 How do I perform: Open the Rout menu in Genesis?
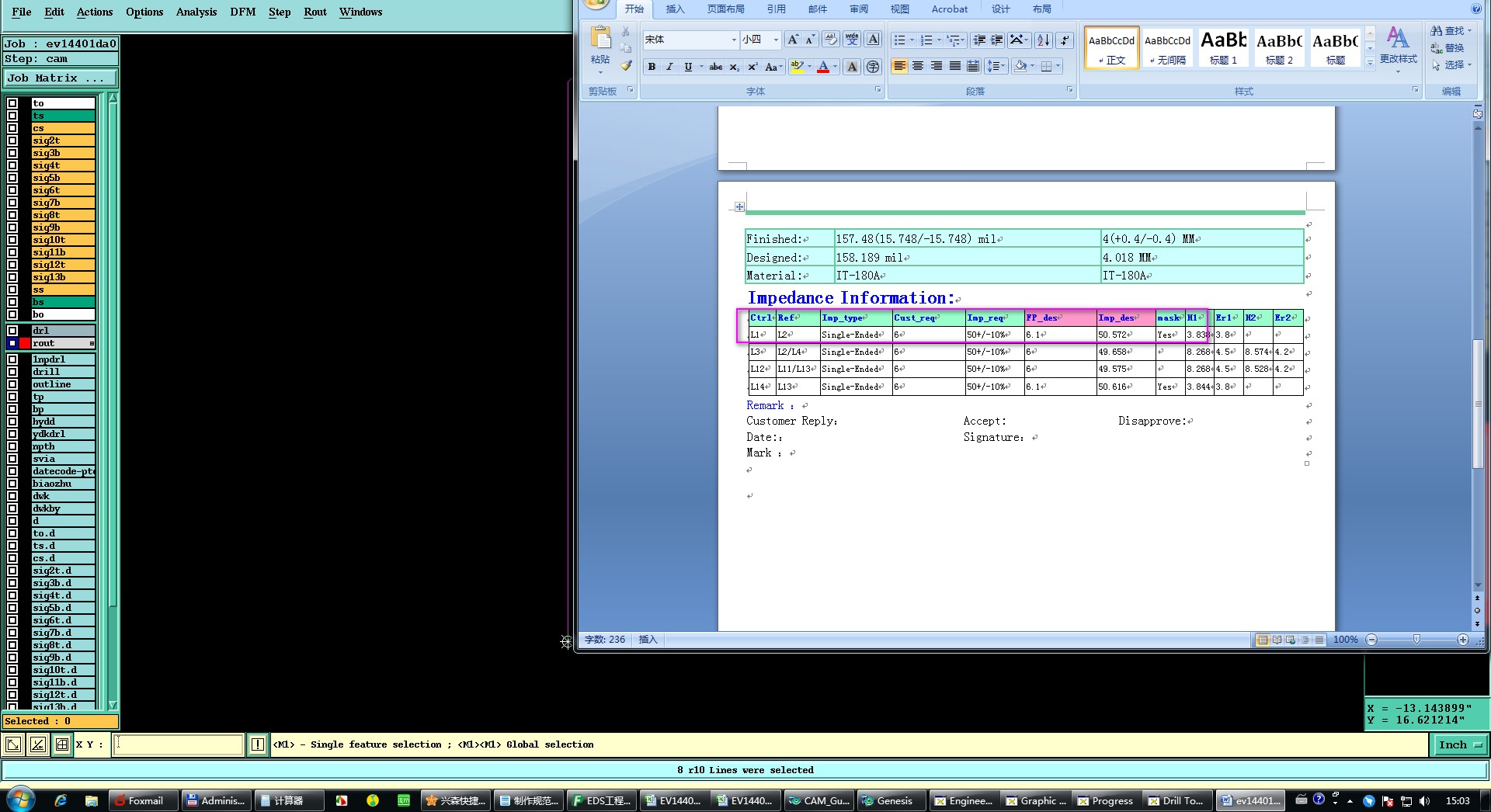coord(315,12)
